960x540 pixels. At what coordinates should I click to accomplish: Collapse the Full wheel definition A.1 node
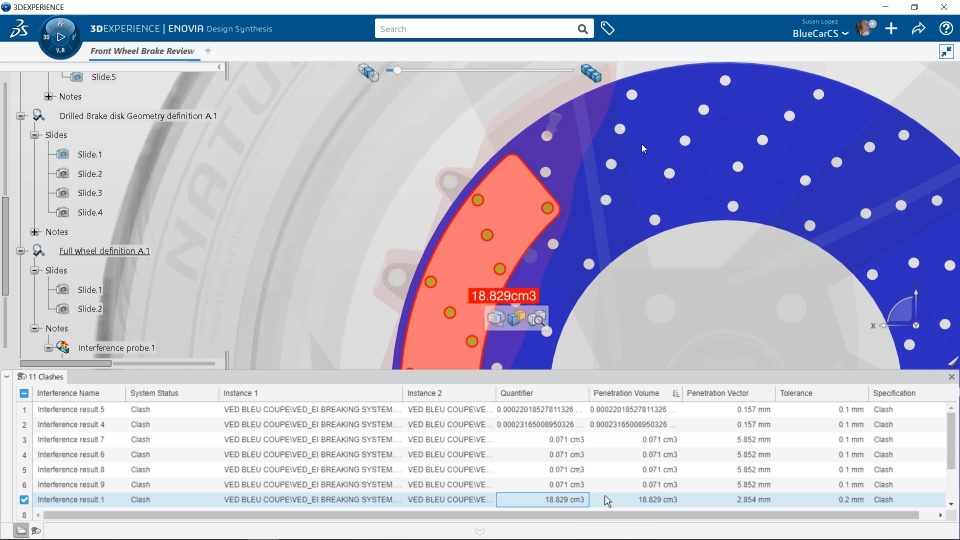[21, 251]
